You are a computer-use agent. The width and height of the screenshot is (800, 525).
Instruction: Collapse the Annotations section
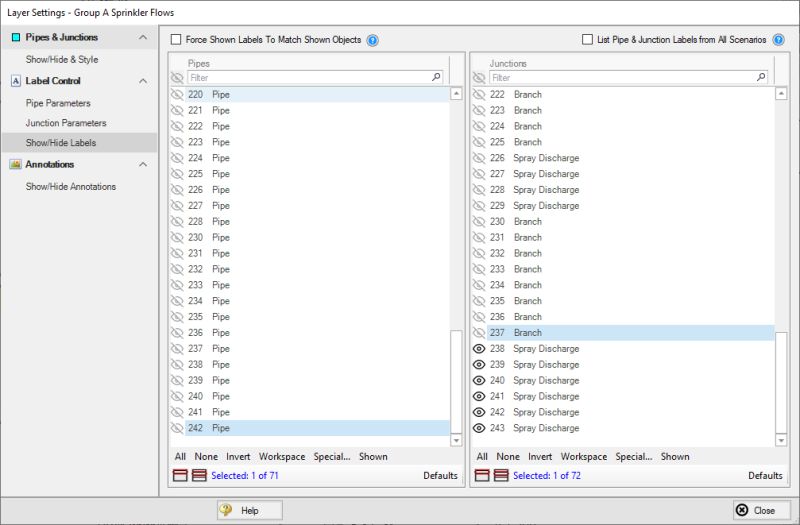pos(143,164)
